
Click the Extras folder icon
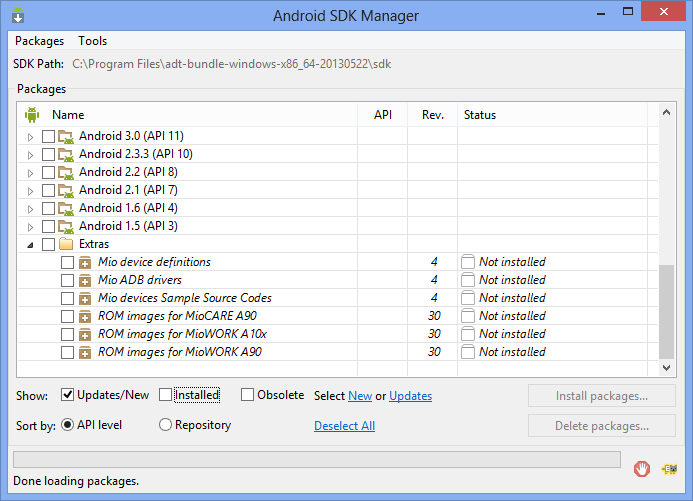pyautogui.click(x=66, y=244)
